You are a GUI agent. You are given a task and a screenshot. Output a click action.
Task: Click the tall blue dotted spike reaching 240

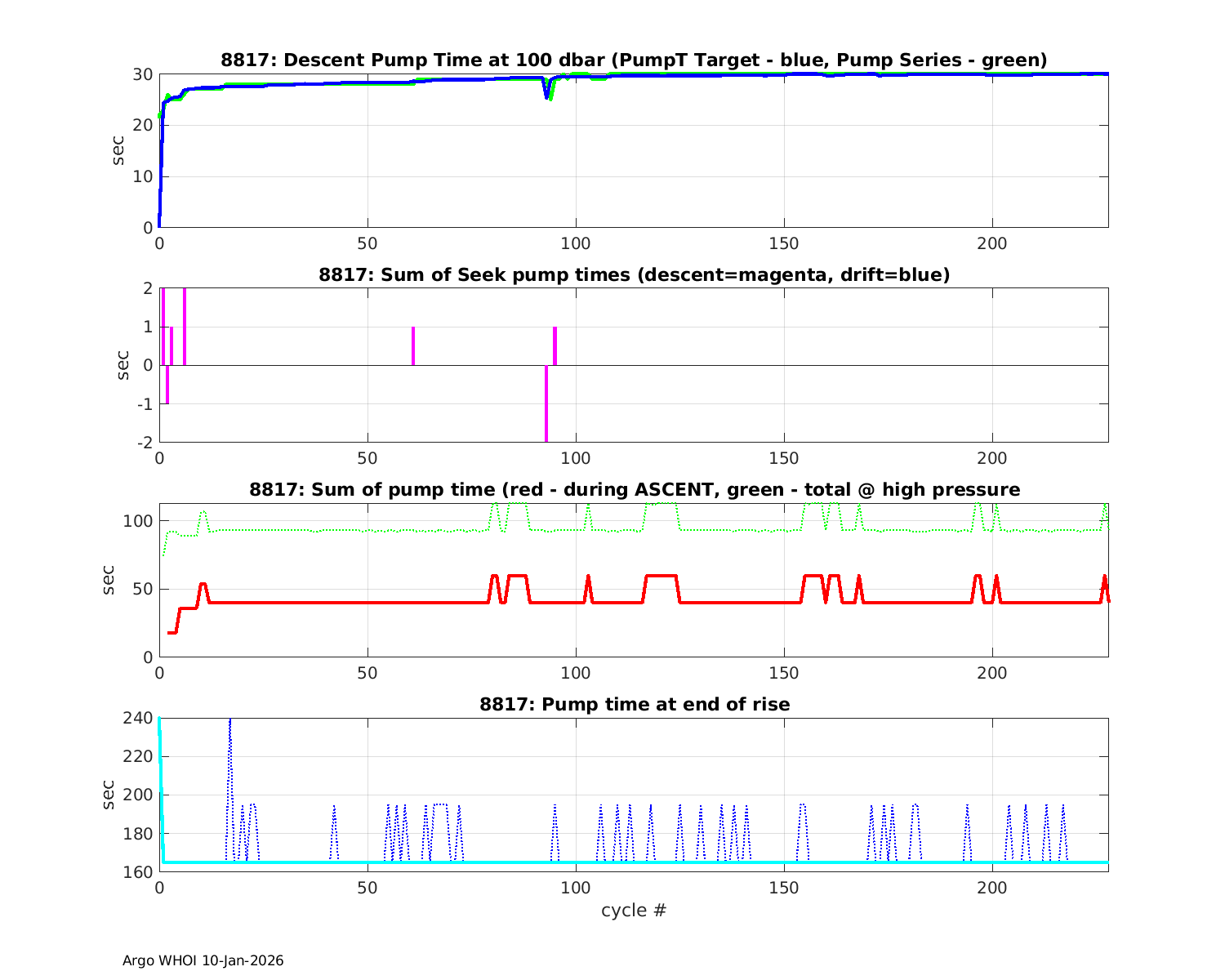point(230,735)
